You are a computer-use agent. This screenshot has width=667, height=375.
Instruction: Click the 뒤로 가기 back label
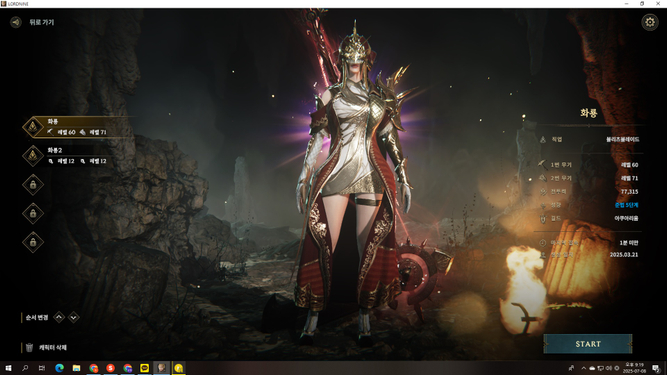[42, 22]
